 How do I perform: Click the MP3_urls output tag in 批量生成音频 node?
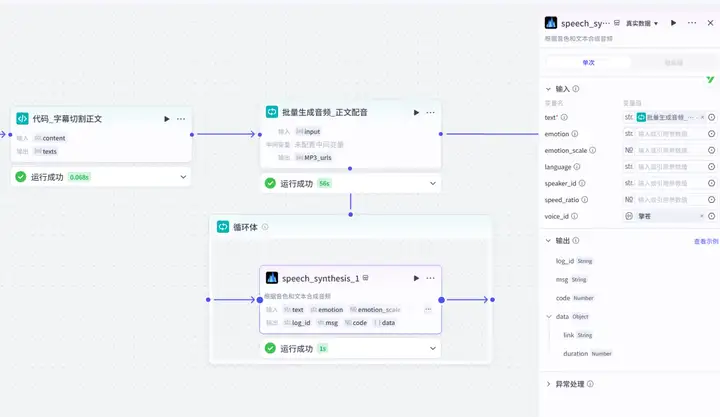(314, 158)
